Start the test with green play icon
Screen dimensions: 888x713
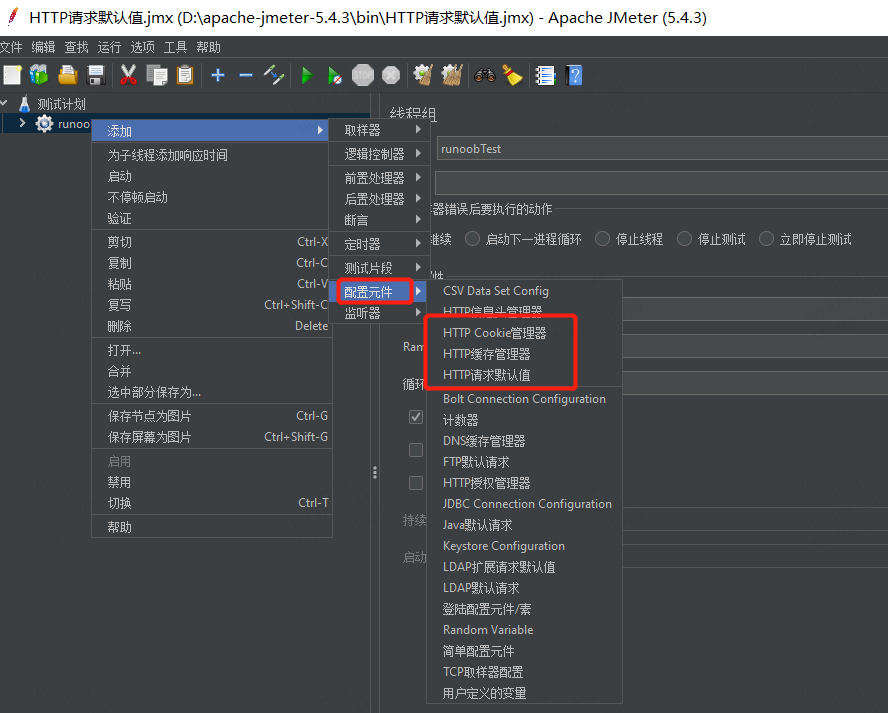[x=307, y=75]
